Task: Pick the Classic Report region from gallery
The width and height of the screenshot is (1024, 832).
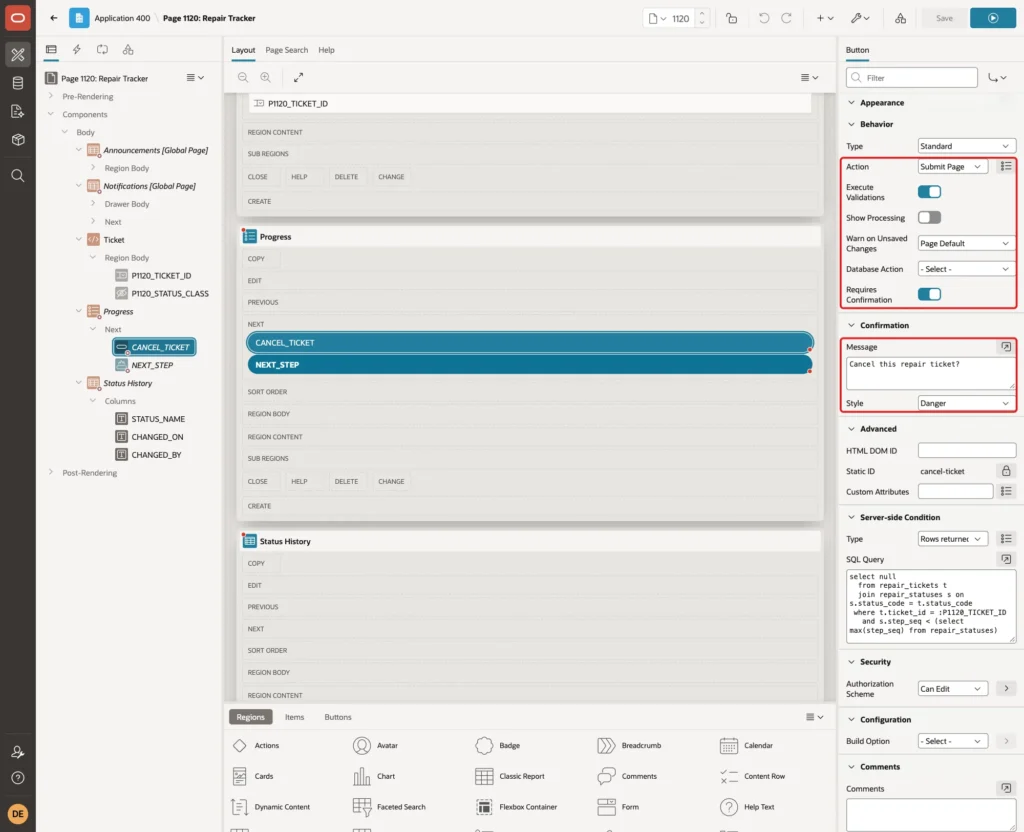Action: [x=510, y=776]
